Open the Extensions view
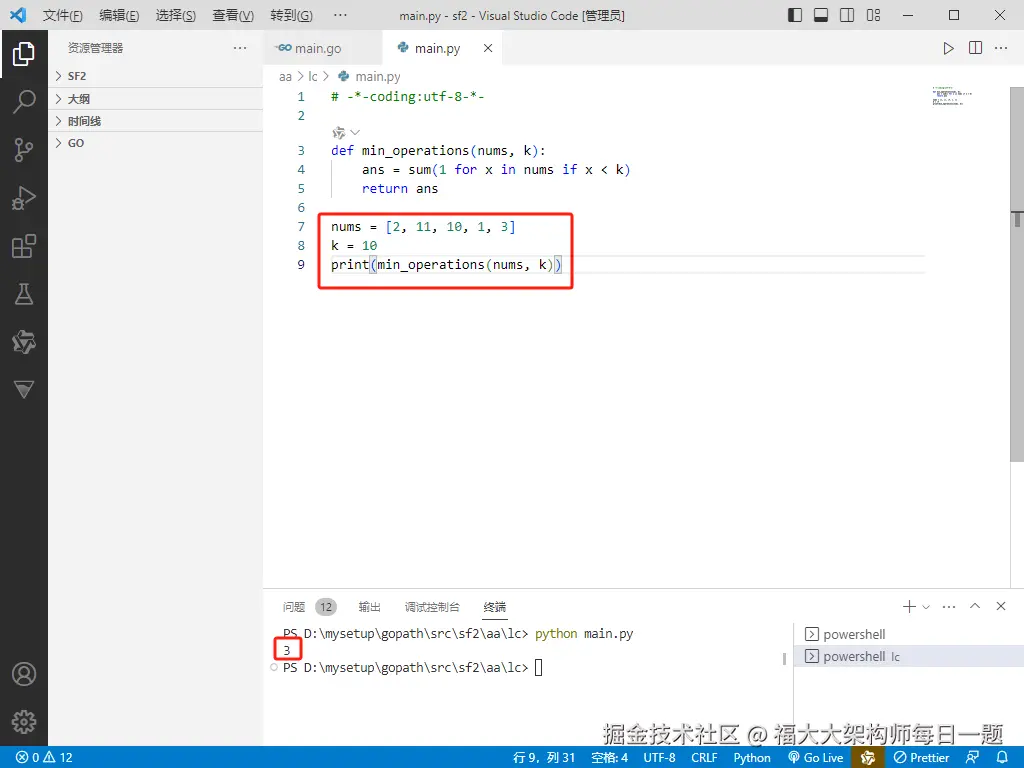The height and width of the screenshot is (768, 1024). pos(24,246)
